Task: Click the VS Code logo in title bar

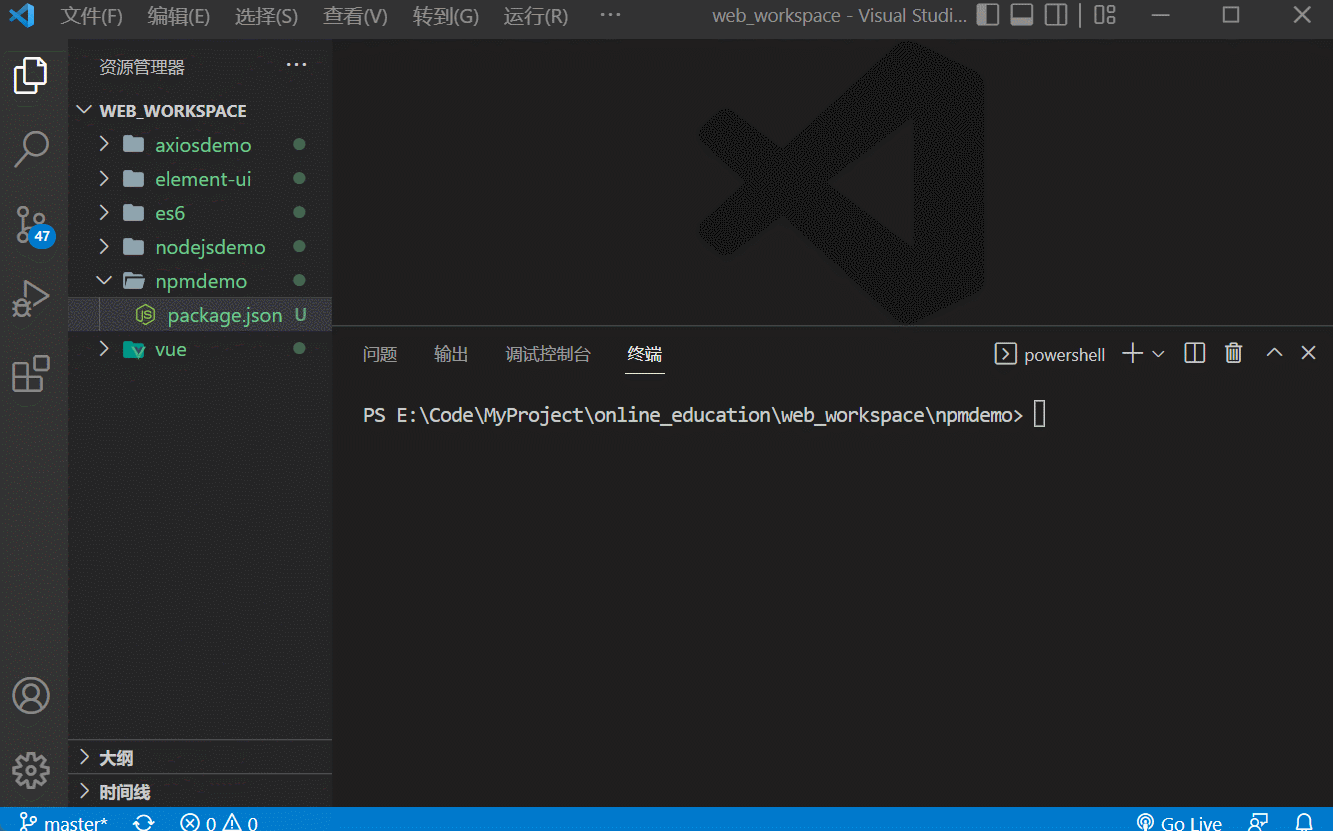Action: pyautogui.click(x=22, y=16)
